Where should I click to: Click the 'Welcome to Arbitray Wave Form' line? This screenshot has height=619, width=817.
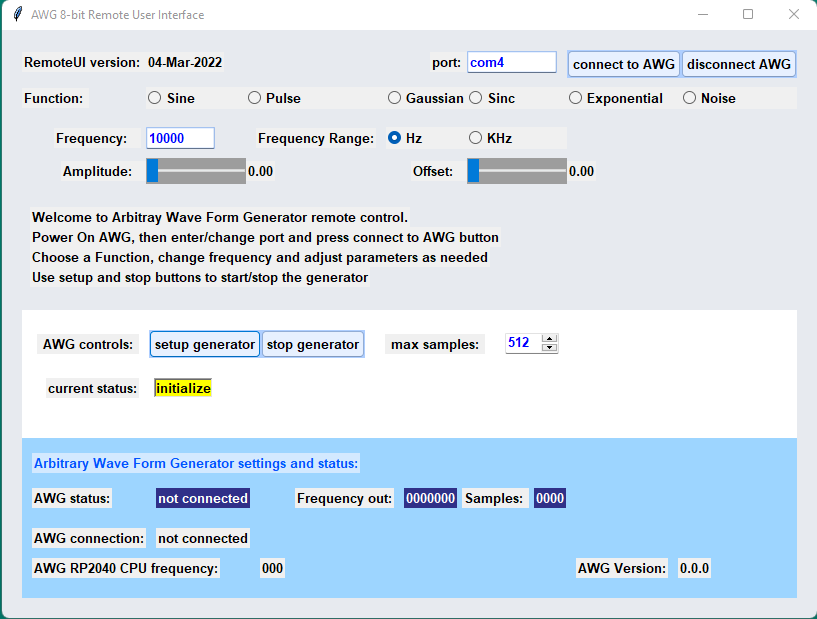220,217
